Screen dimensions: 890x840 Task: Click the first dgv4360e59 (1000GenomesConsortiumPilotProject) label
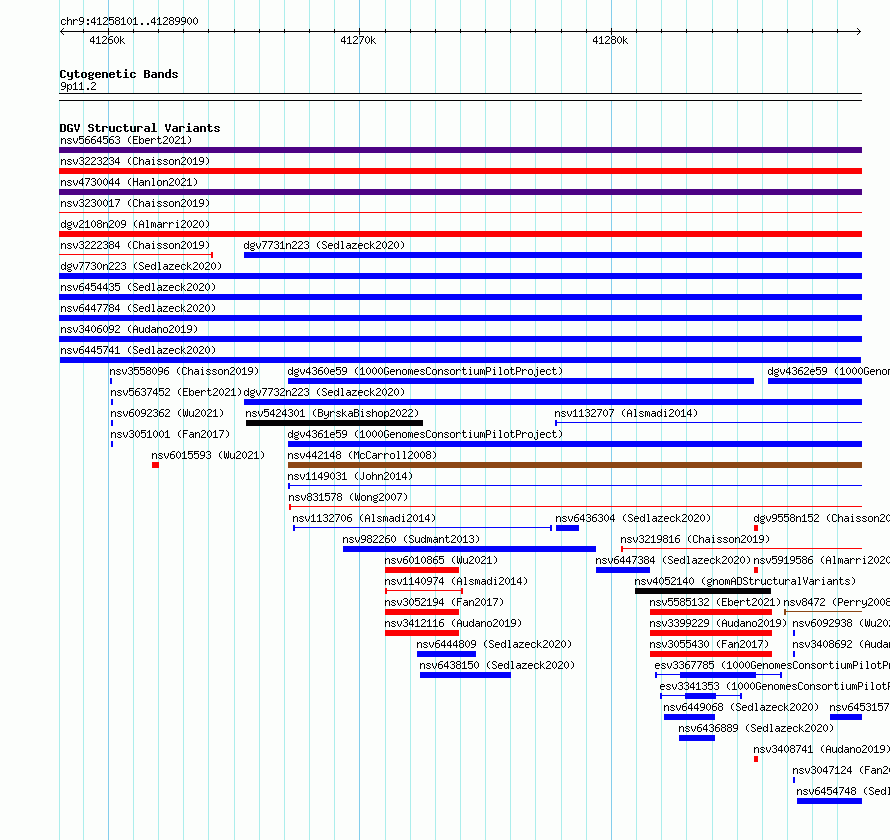pos(425,371)
